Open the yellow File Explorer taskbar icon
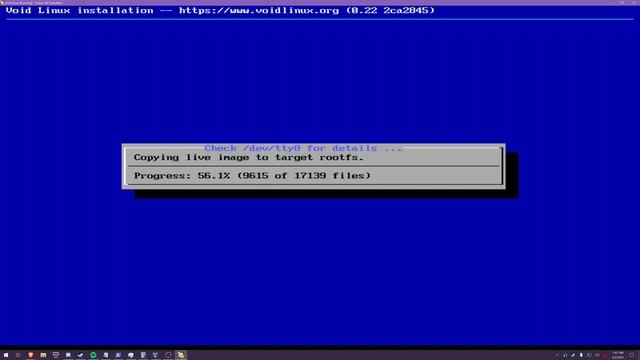640x360 pixels. (x=43, y=355)
